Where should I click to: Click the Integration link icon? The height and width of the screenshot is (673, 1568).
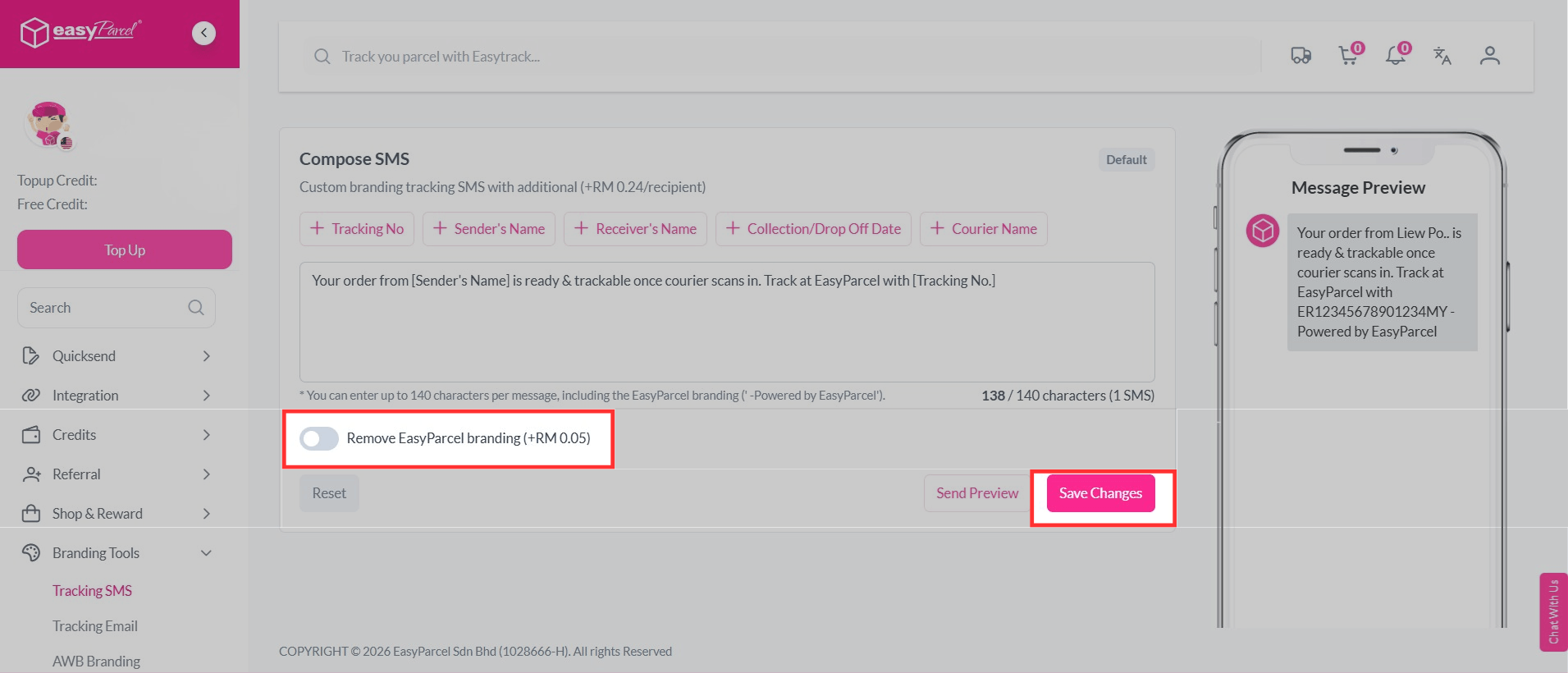tap(30, 395)
